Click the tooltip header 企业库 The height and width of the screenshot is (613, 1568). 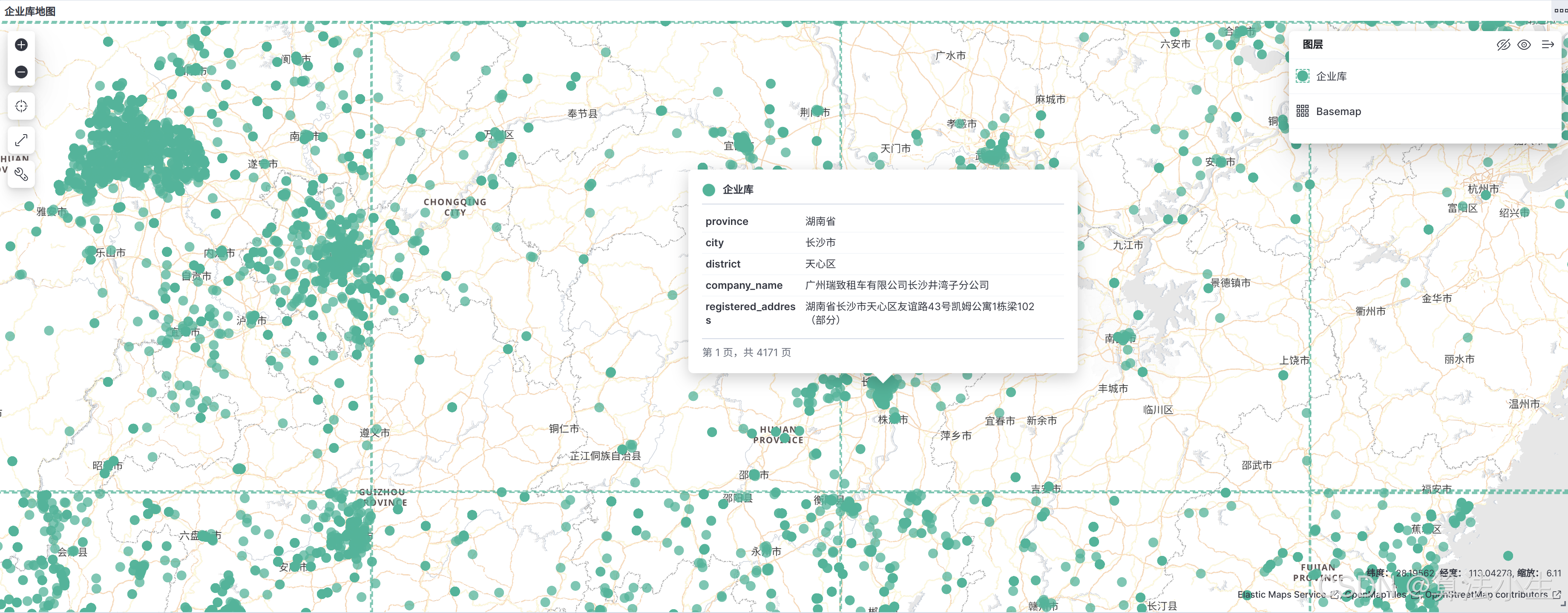click(x=738, y=189)
